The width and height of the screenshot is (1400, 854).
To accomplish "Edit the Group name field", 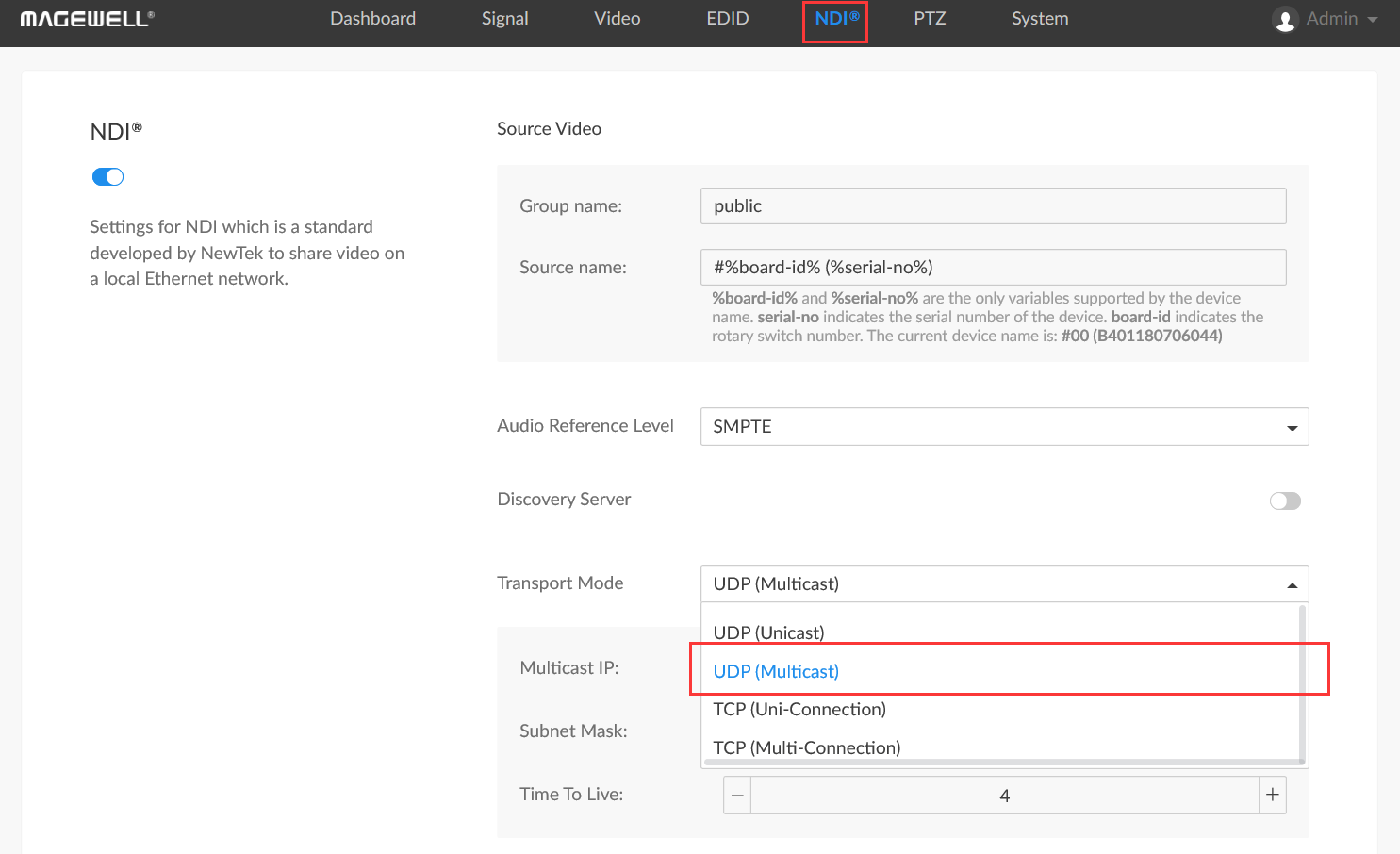I will coord(993,205).
